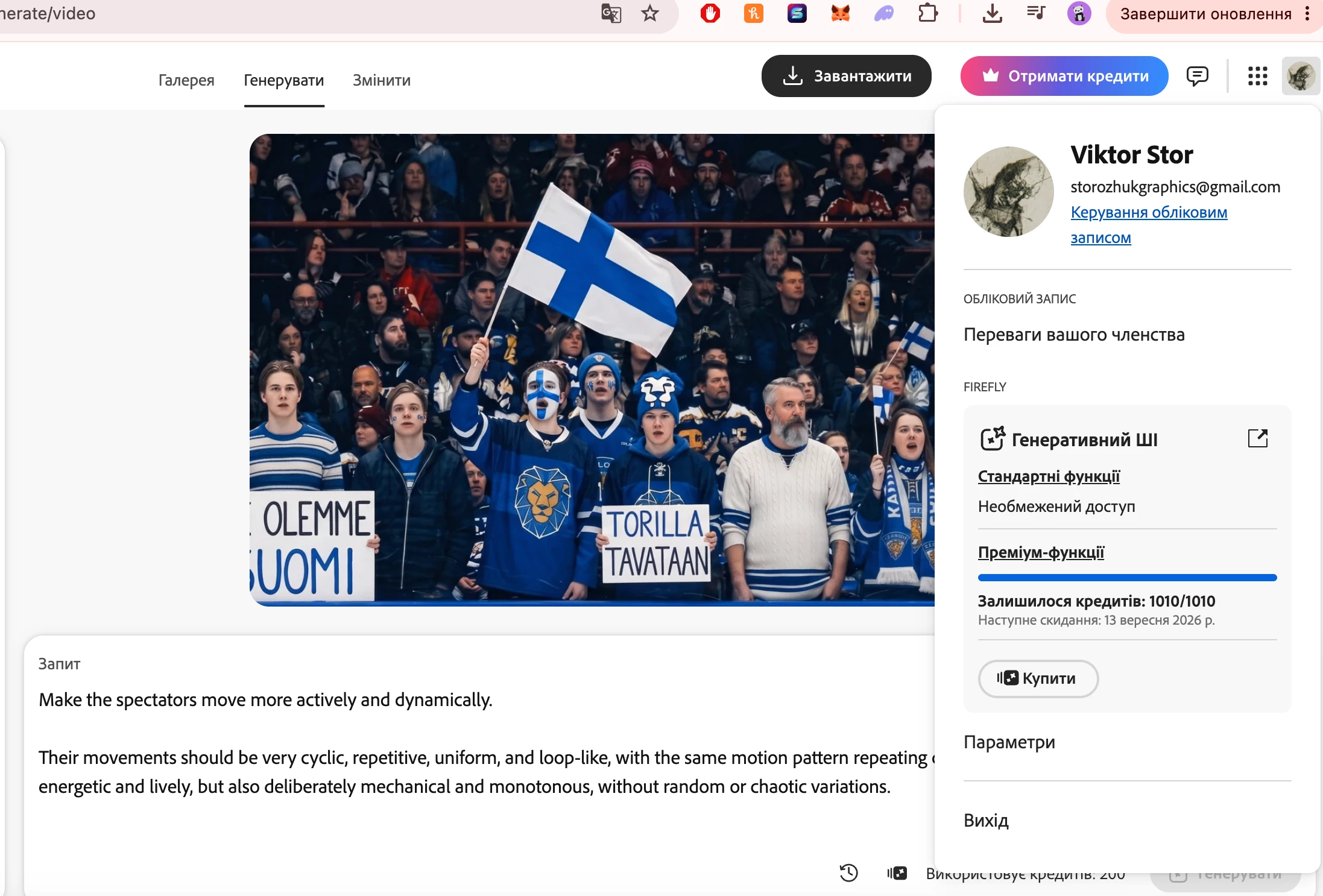Viewport: 1323px width, 896px height.
Task: Toggle the account avatar in header
Action: click(1301, 76)
